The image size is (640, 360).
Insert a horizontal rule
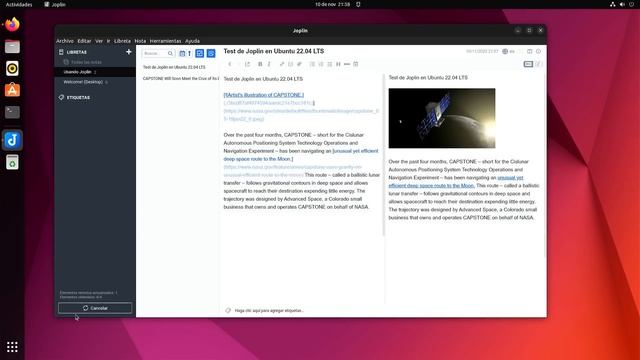pyautogui.click(x=347, y=64)
